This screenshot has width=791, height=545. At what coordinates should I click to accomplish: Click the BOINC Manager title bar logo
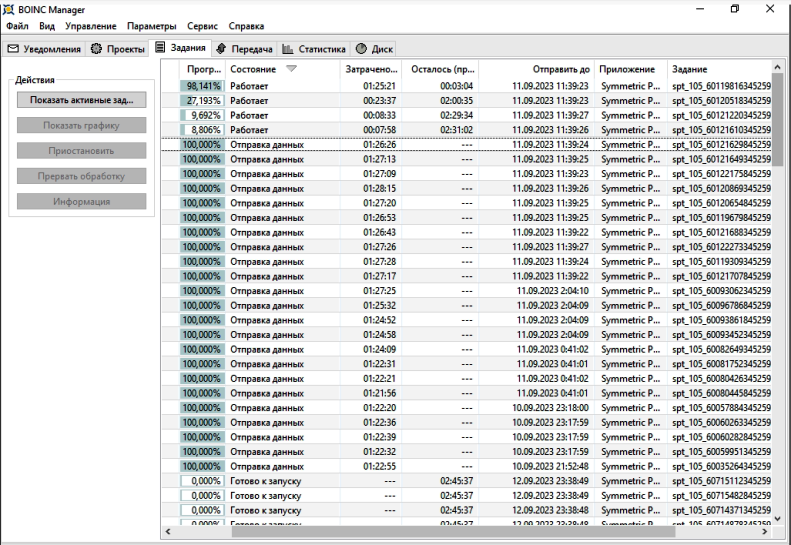click(x=9, y=10)
